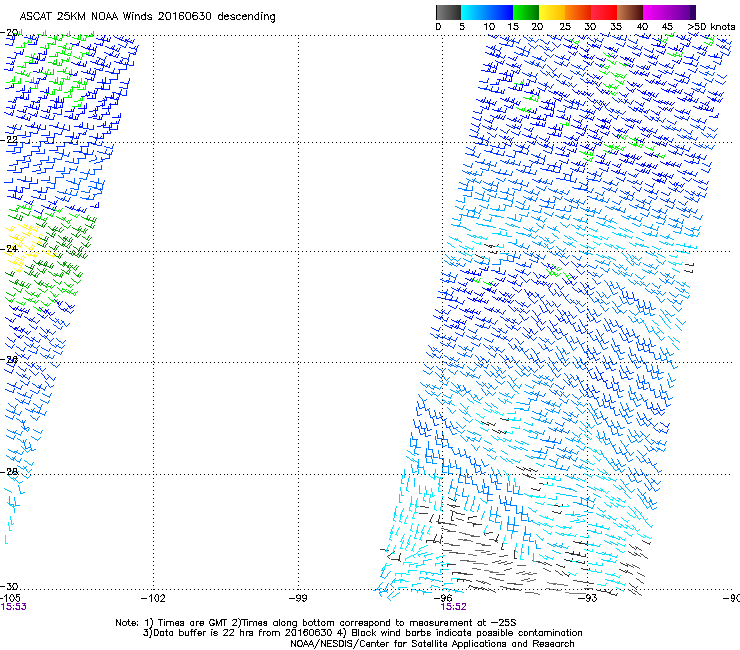Click the 15:52 swath time label
The image size is (740, 650).
[453, 607]
